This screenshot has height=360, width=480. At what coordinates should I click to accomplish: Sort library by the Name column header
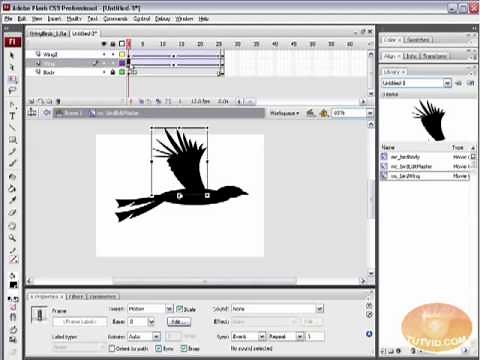tap(388, 147)
